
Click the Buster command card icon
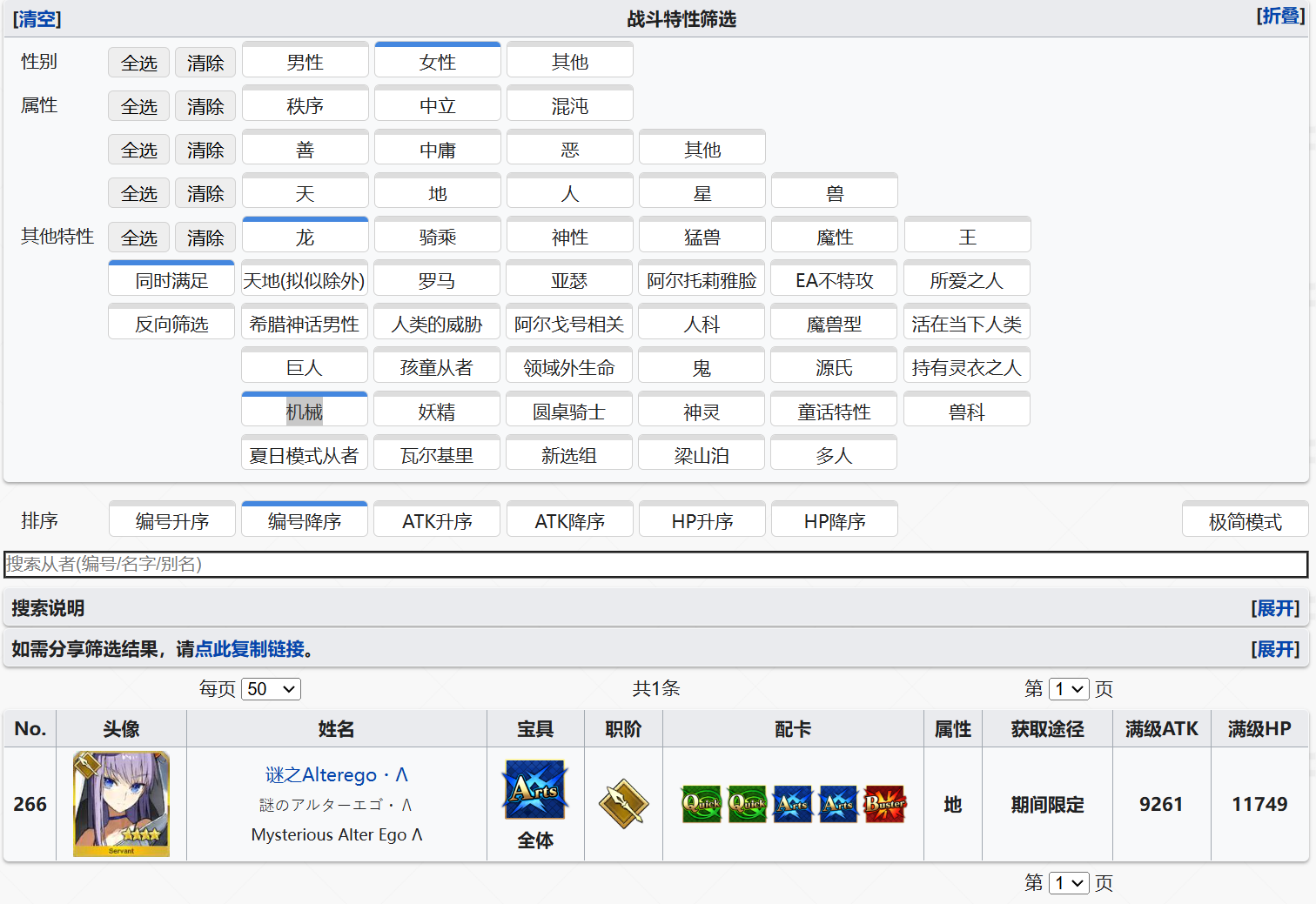point(883,804)
